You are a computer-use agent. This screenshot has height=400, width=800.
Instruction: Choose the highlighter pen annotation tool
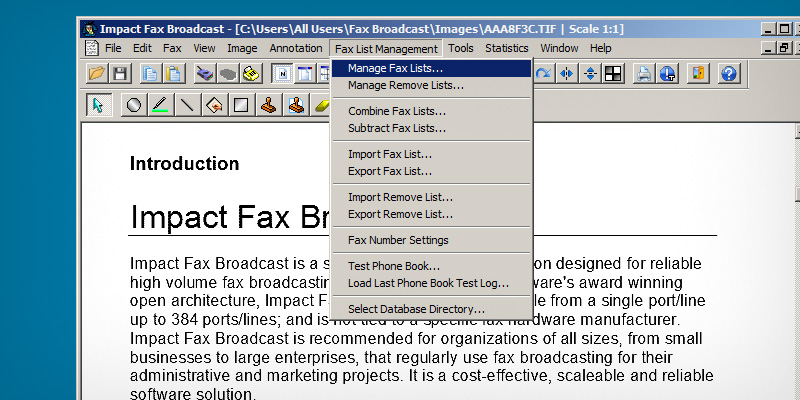pyautogui.click(x=160, y=105)
